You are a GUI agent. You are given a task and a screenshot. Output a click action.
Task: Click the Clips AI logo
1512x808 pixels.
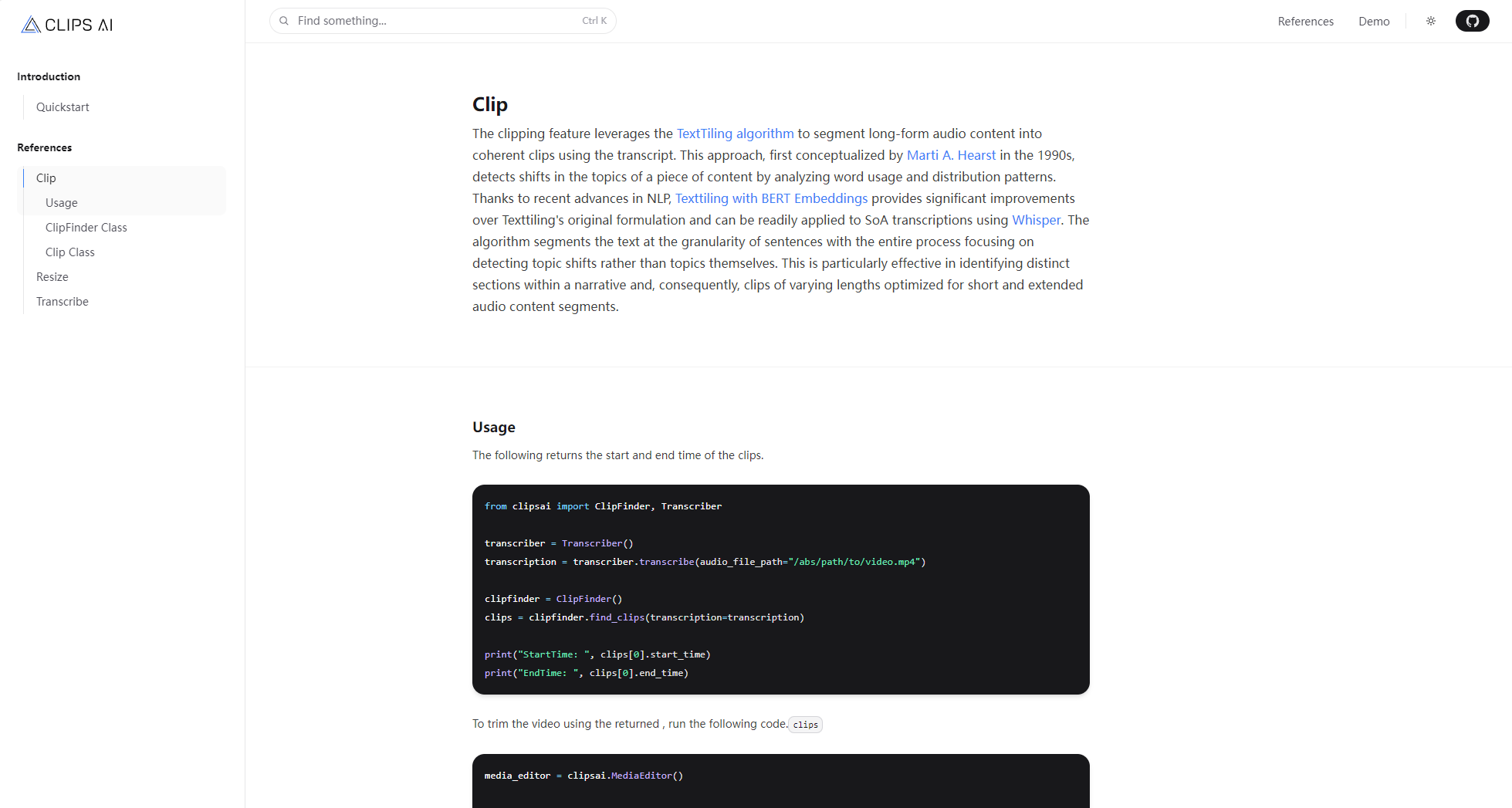pos(67,25)
